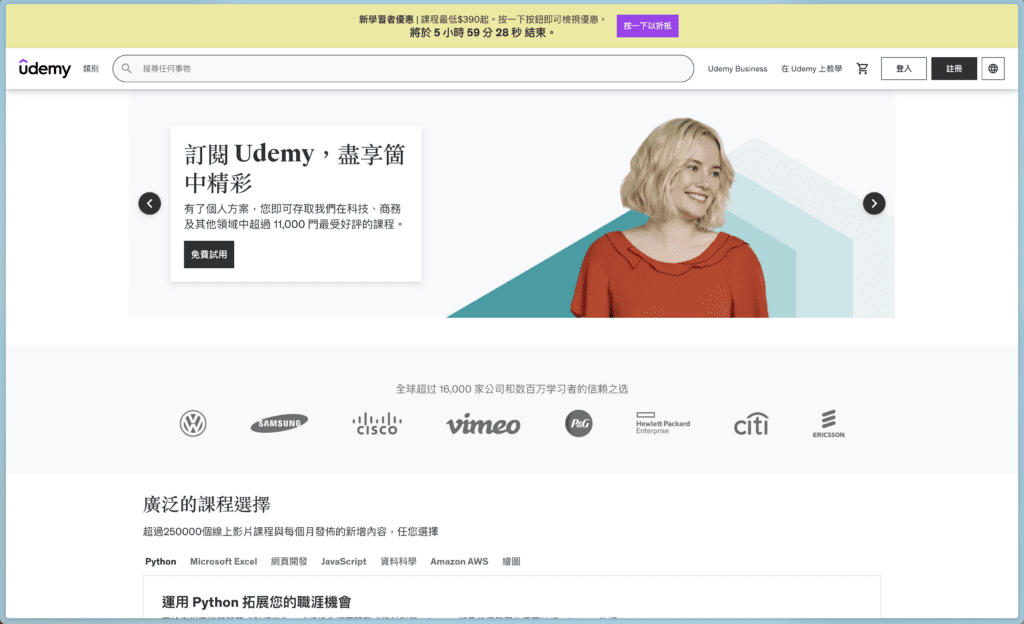
Task: Click the carousel previous arrow
Action: pos(150,203)
